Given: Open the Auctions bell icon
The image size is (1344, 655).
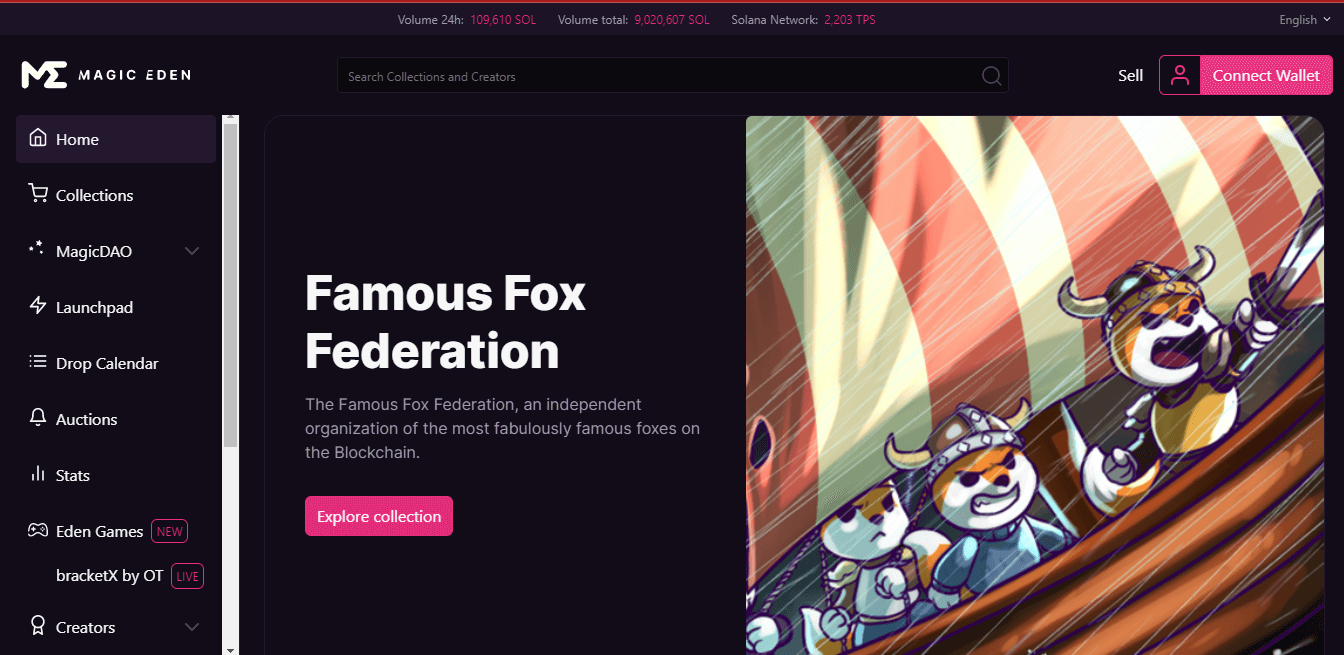Looking at the screenshot, I should [38, 418].
